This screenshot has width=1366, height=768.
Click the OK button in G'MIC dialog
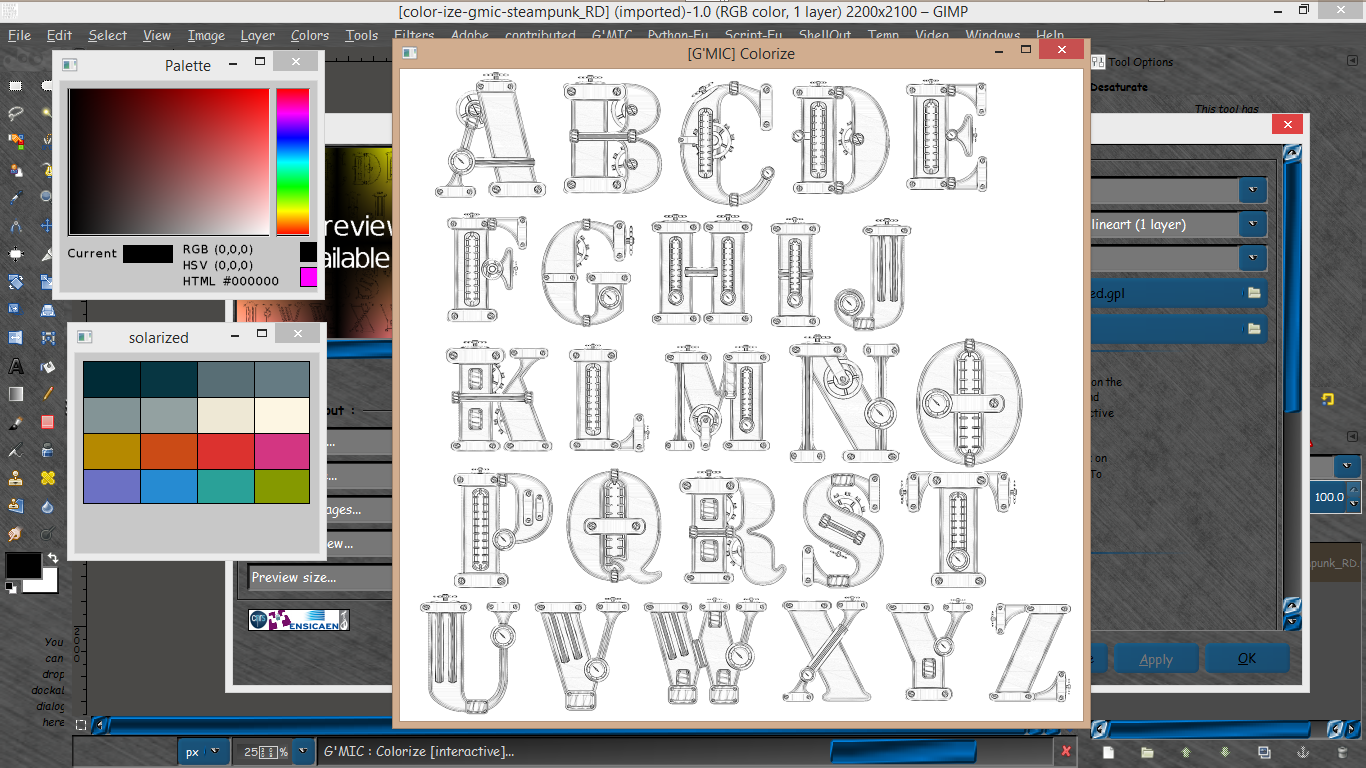click(x=1246, y=659)
